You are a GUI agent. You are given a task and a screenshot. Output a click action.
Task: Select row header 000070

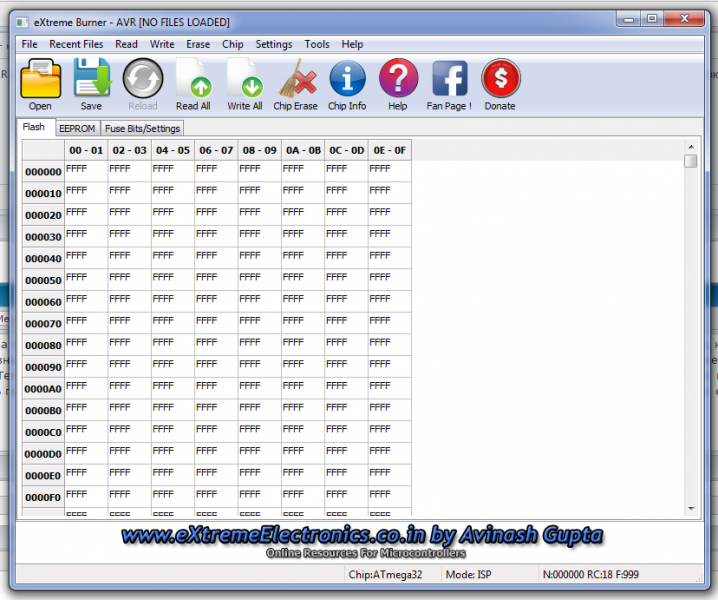pos(44,324)
